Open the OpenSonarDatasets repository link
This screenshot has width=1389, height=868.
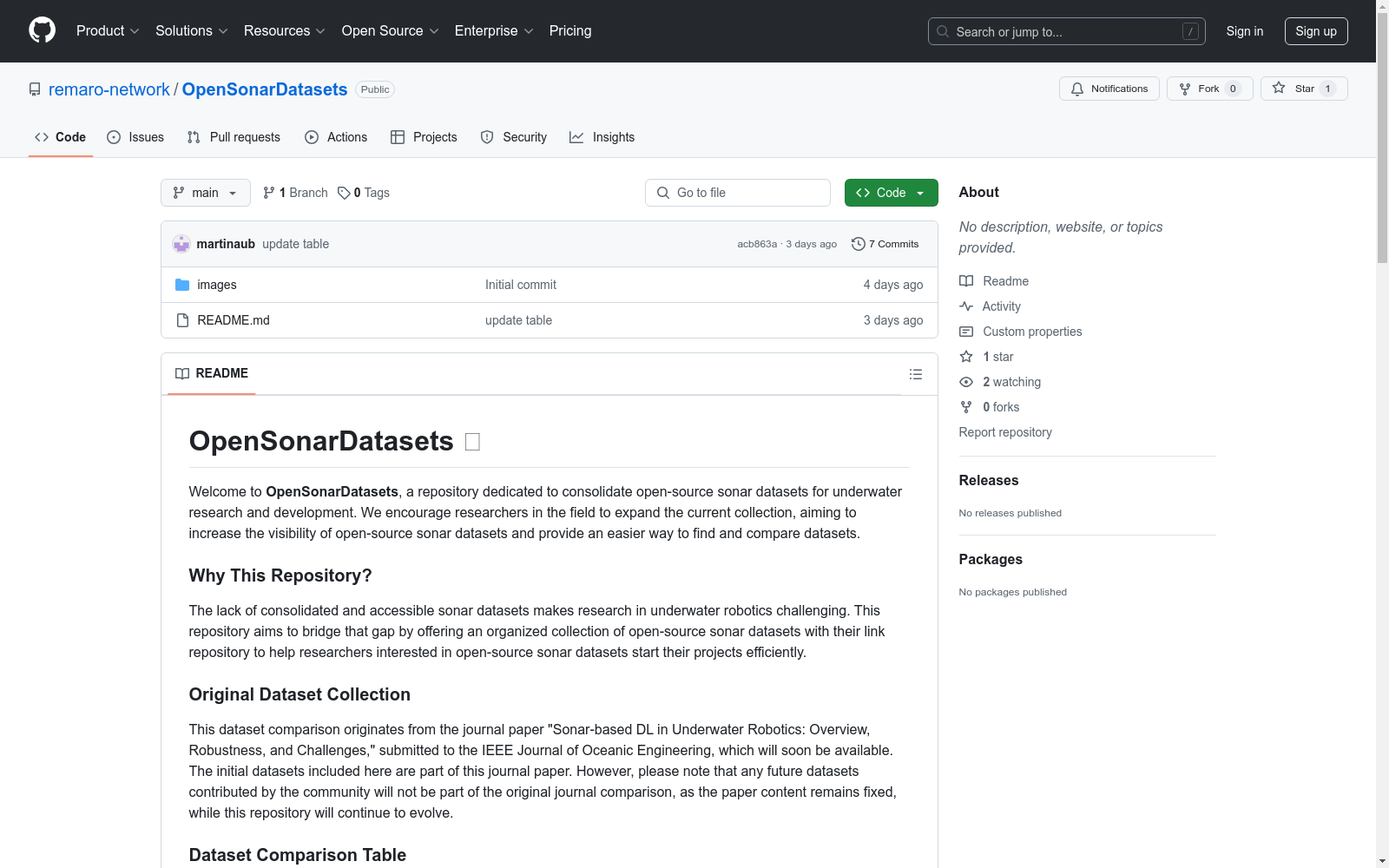click(265, 89)
